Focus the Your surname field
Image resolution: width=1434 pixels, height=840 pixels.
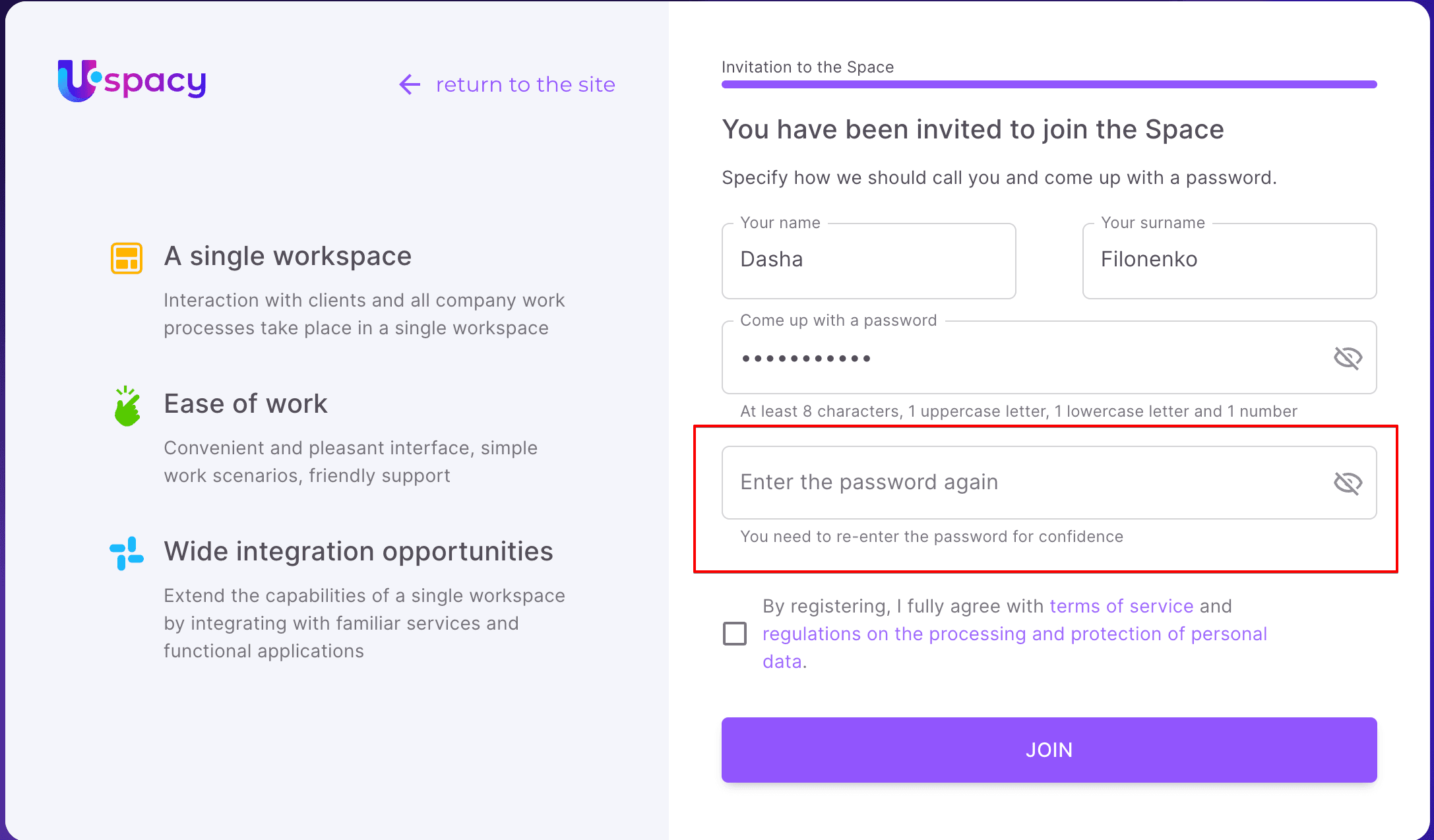click(1229, 260)
